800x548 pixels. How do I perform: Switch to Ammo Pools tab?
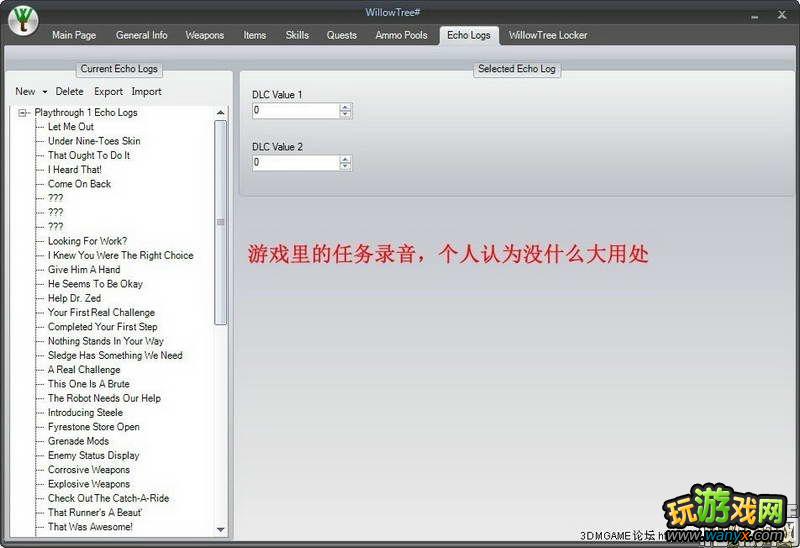pyautogui.click(x=401, y=35)
